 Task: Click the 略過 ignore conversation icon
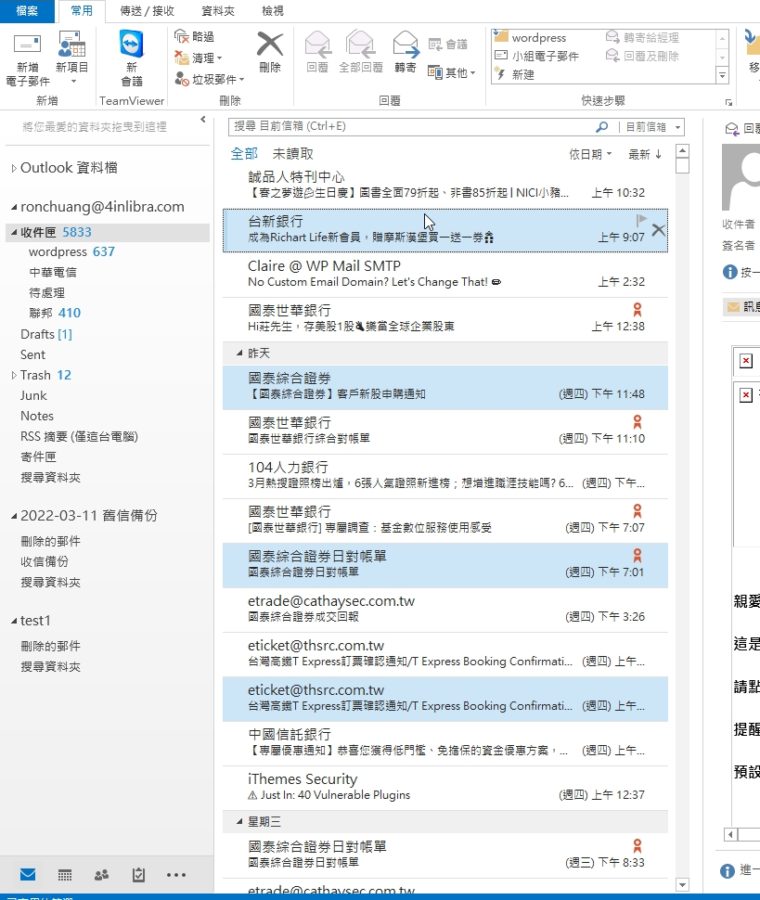tap(194, 37)
